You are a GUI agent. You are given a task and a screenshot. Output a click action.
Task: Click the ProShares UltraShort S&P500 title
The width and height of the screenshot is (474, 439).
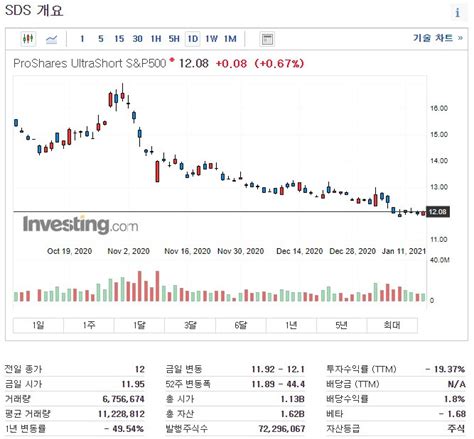pyautogui.click(x=90, y=63)
